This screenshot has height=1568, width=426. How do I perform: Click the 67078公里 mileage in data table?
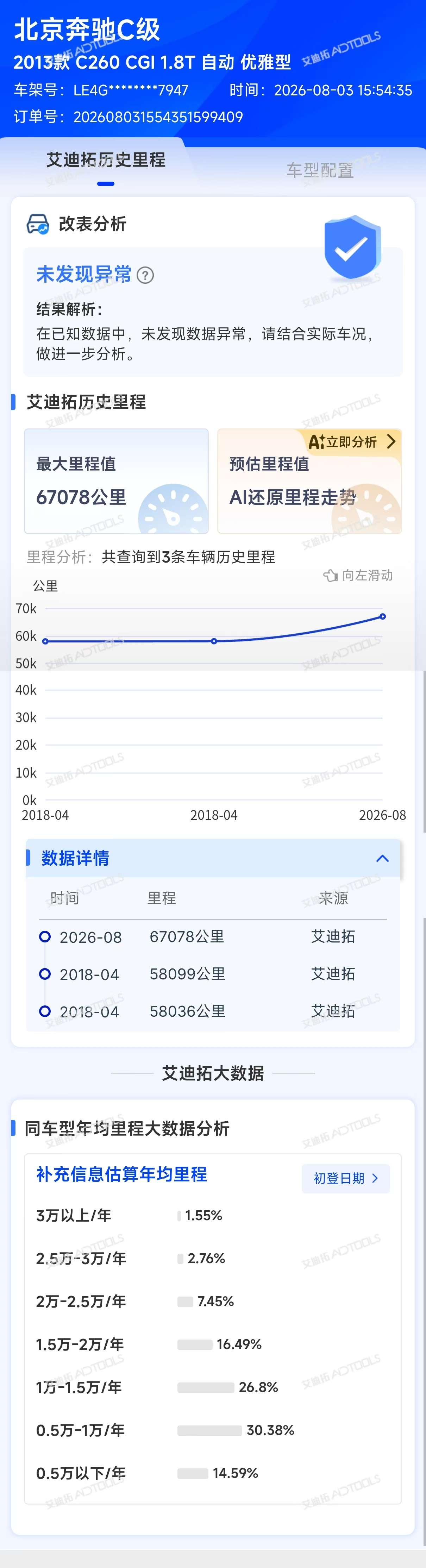point(187,937)
